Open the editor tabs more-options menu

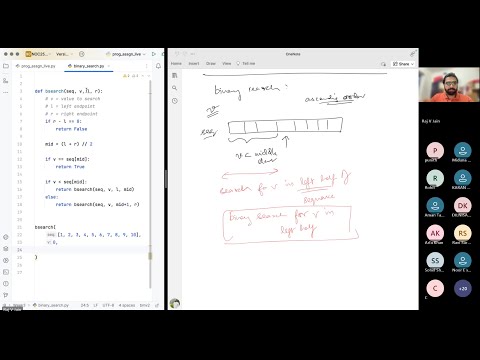coord(146,66)
